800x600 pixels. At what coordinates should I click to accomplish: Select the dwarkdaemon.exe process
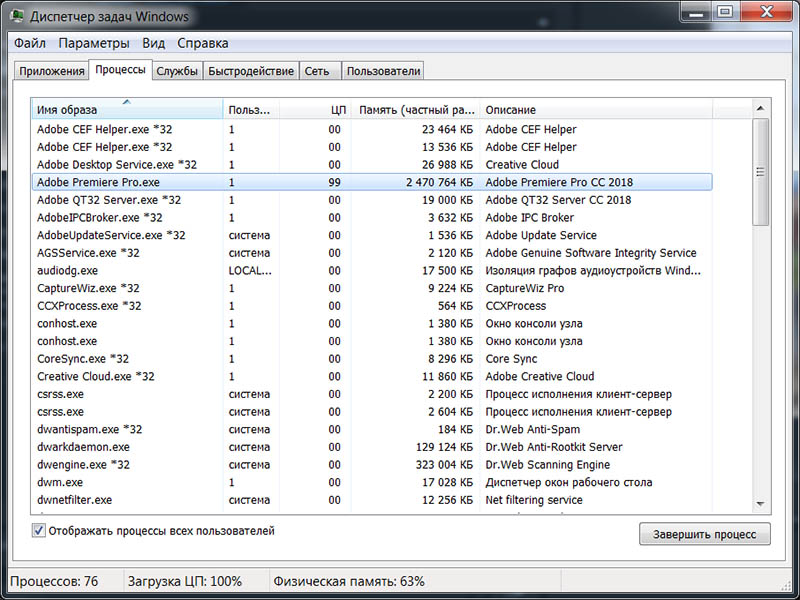(x=372, y=447)
